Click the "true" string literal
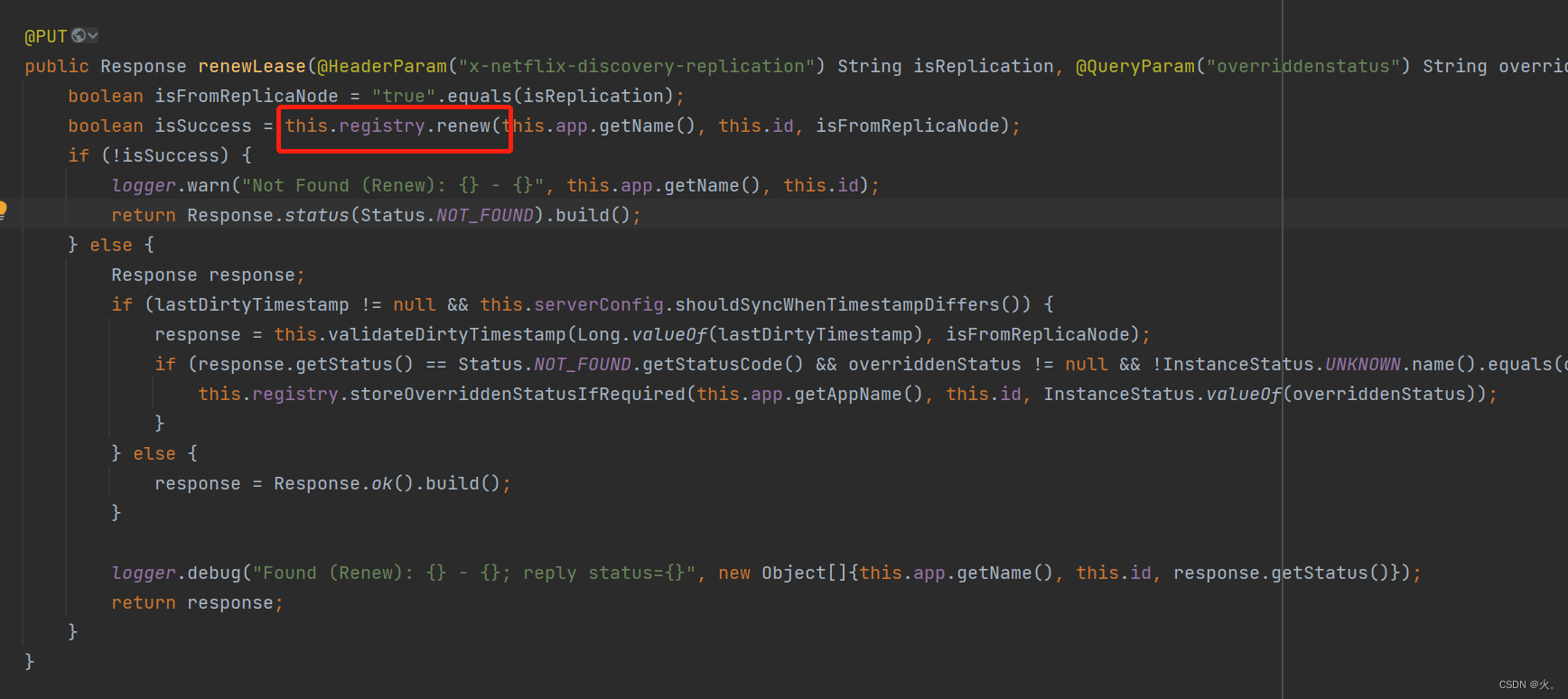The image size is (1568, 699). pyautogui.click(x=404, y=96)
